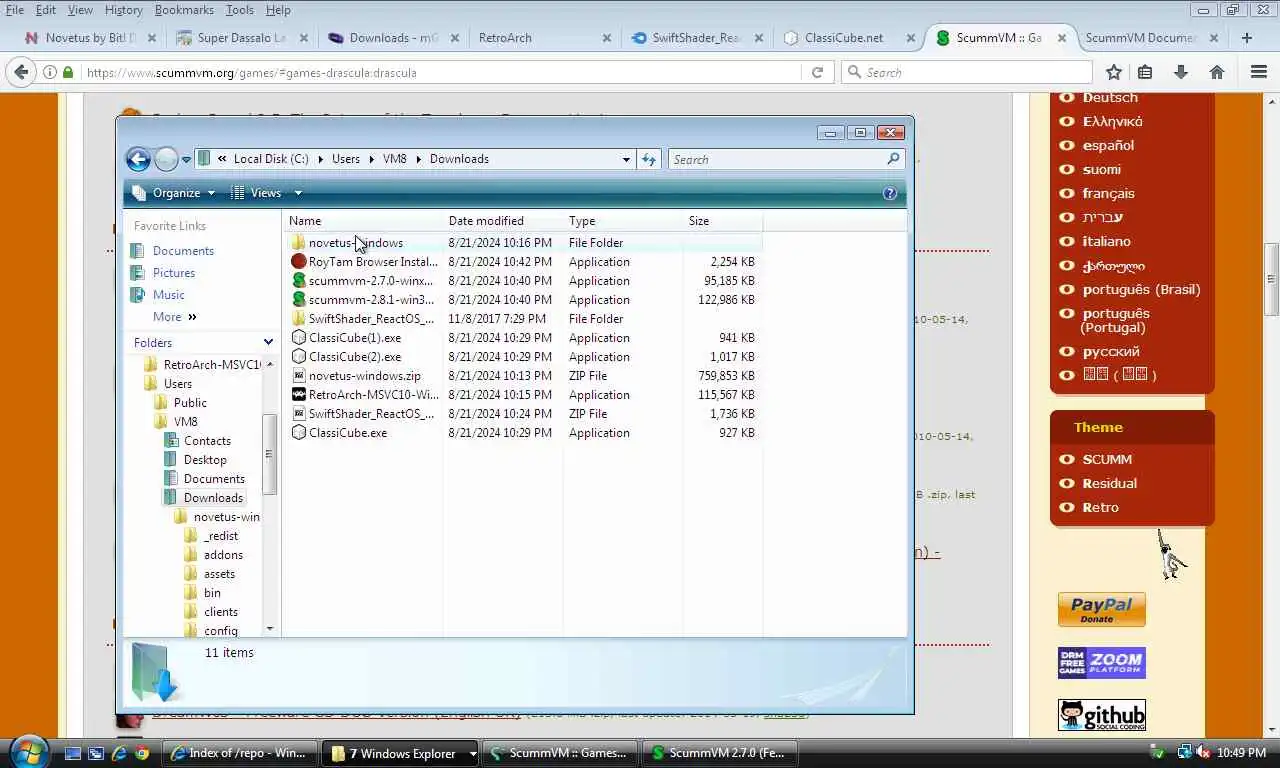The height and width of the screenshot is (768, 1280).
Task: Open recent pages dropdown beside Forward arrow
Action: click(x=186, y=160)
